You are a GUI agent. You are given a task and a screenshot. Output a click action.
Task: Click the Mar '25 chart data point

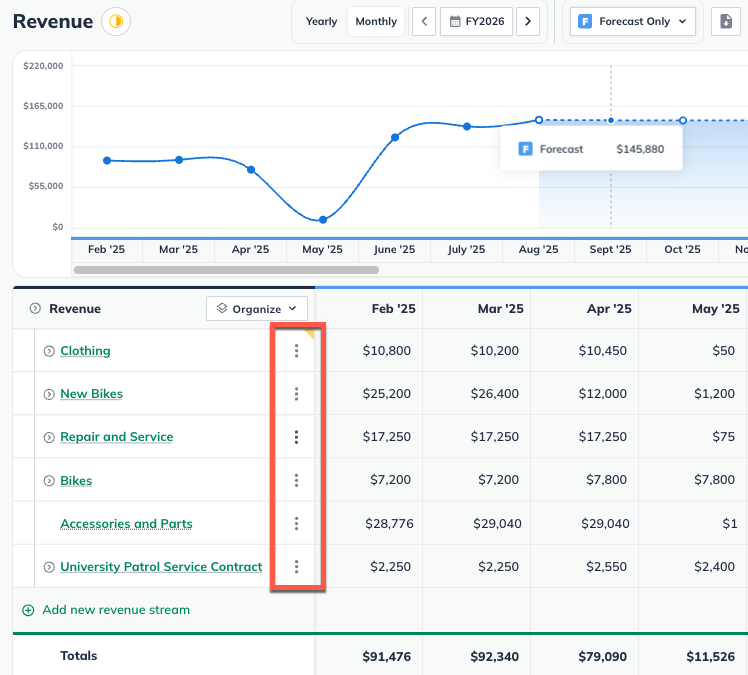tap(179, 160)
